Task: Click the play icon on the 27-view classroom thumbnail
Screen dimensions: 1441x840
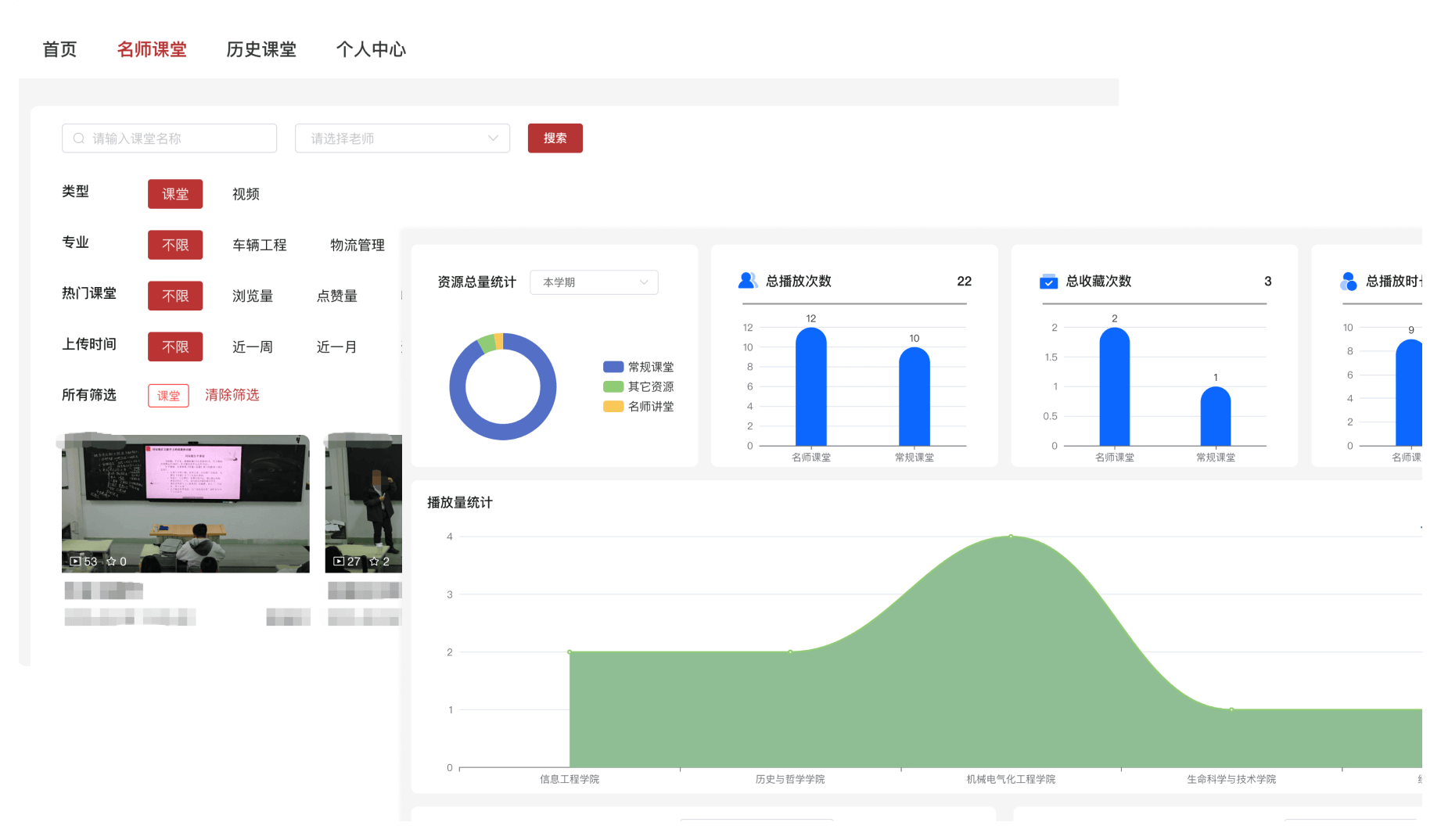Action: (338, 562)
